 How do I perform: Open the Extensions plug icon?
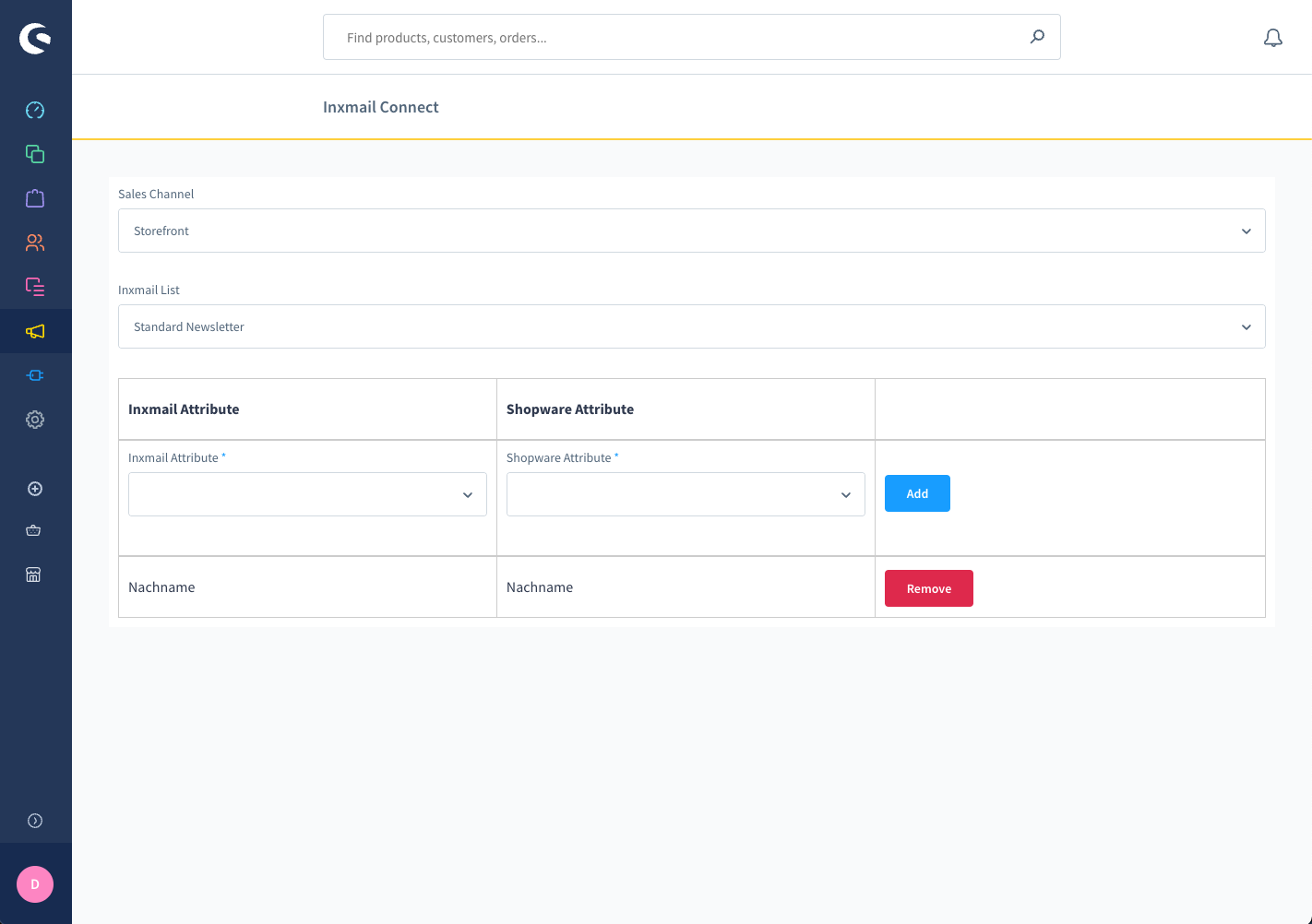(35, 375)
